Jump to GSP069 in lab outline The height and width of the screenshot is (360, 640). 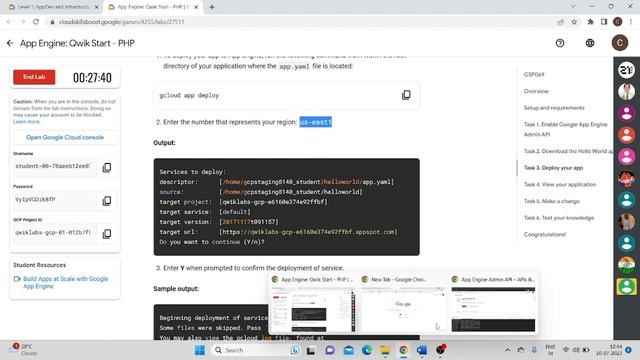(x=534, y=74)
